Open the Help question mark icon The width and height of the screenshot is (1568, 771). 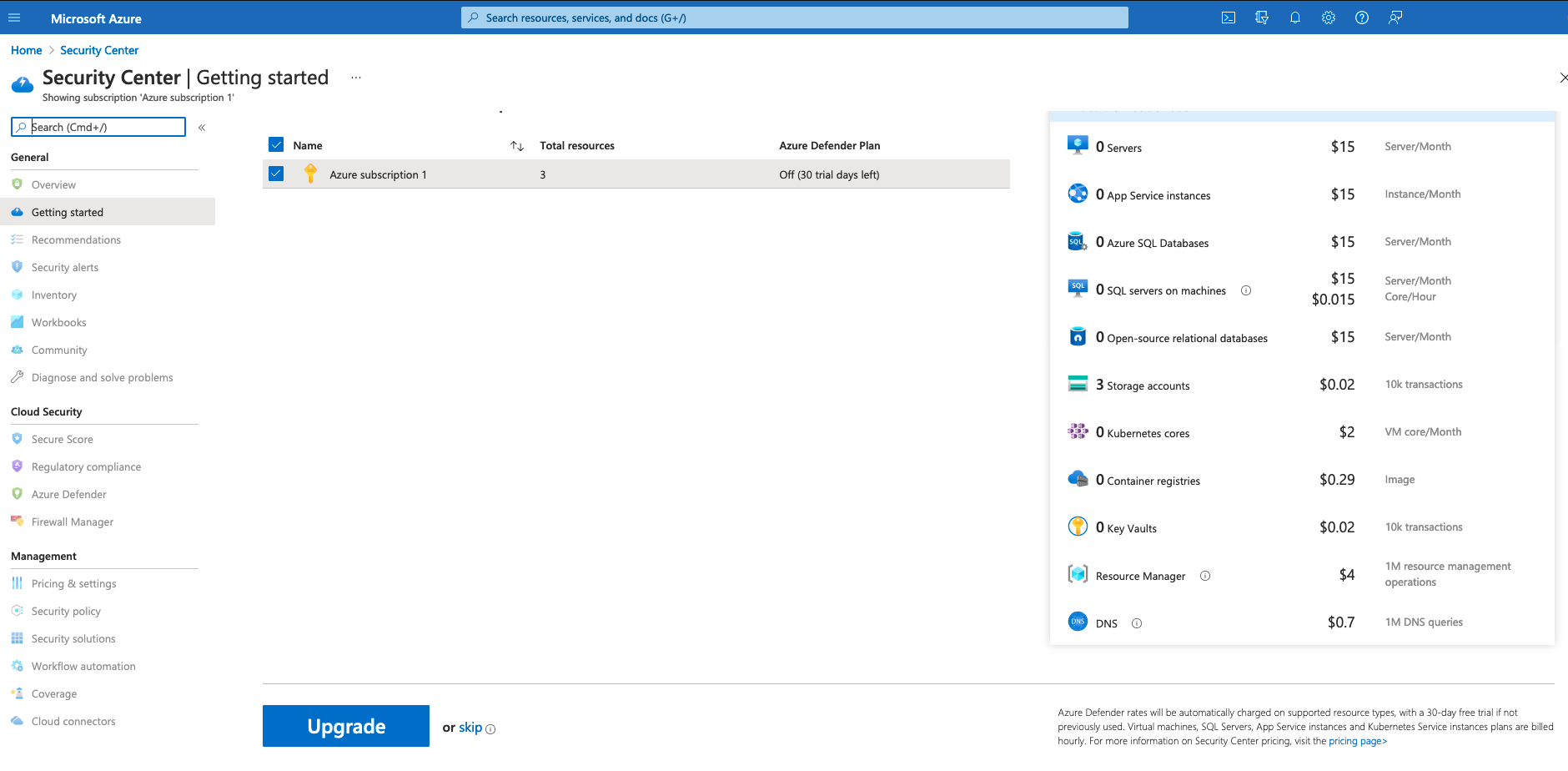click(1362, 18)
